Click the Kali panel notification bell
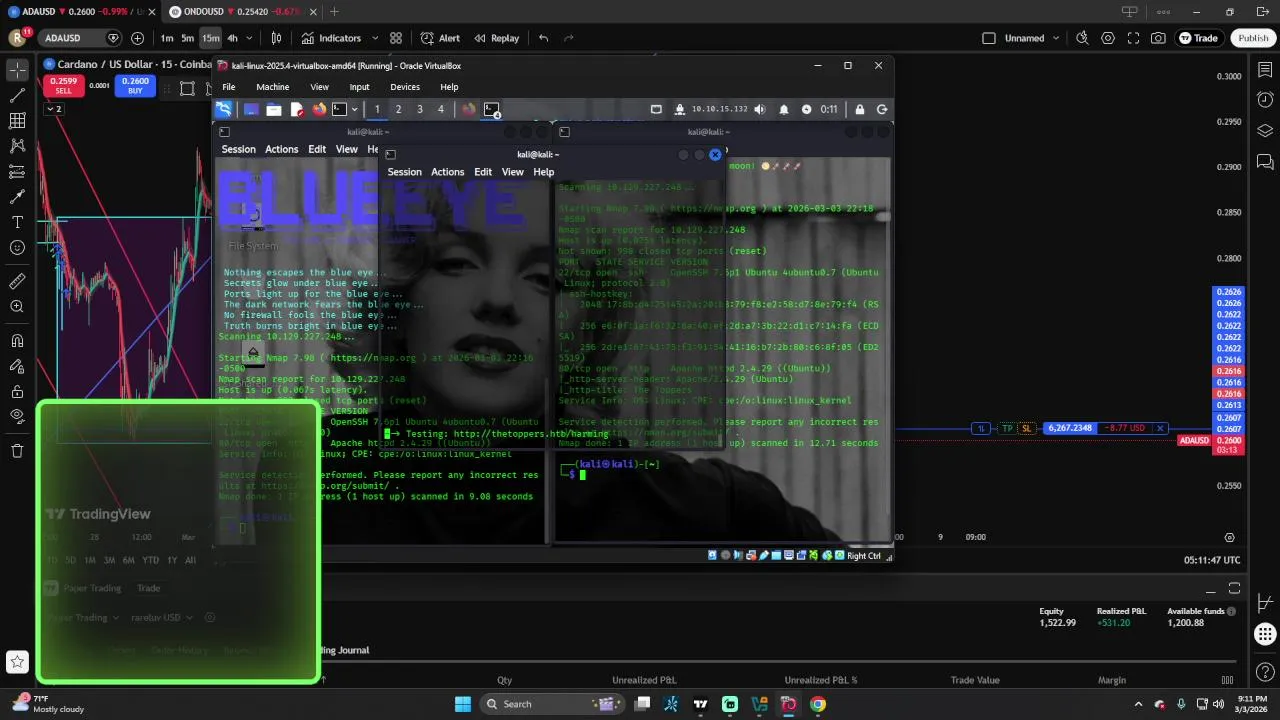This screenshot has height=720, width=1280. click(x=784, y=109)
